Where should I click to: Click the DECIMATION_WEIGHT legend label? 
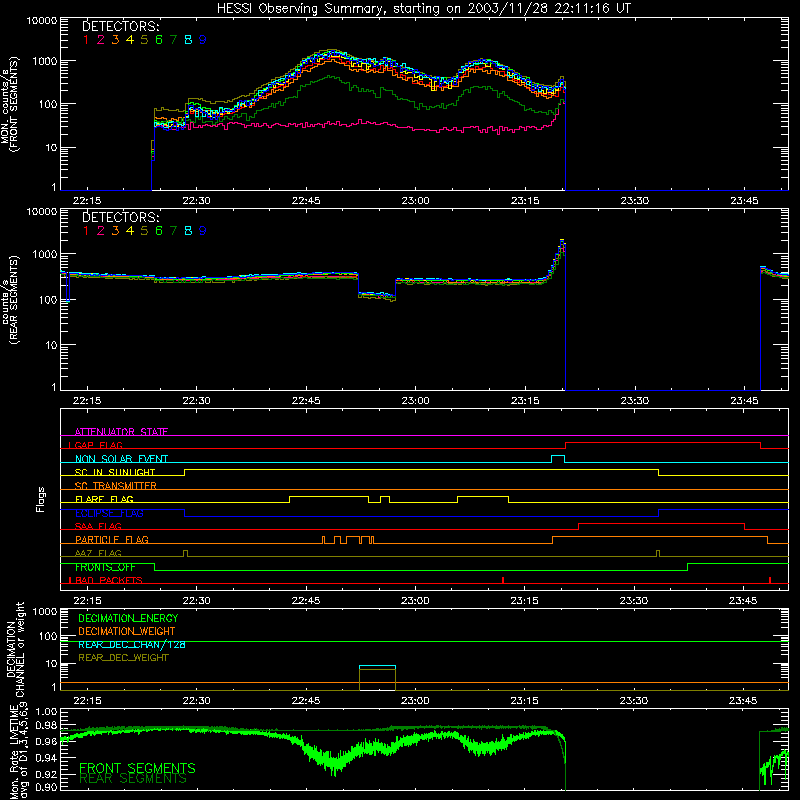[127, 631]
